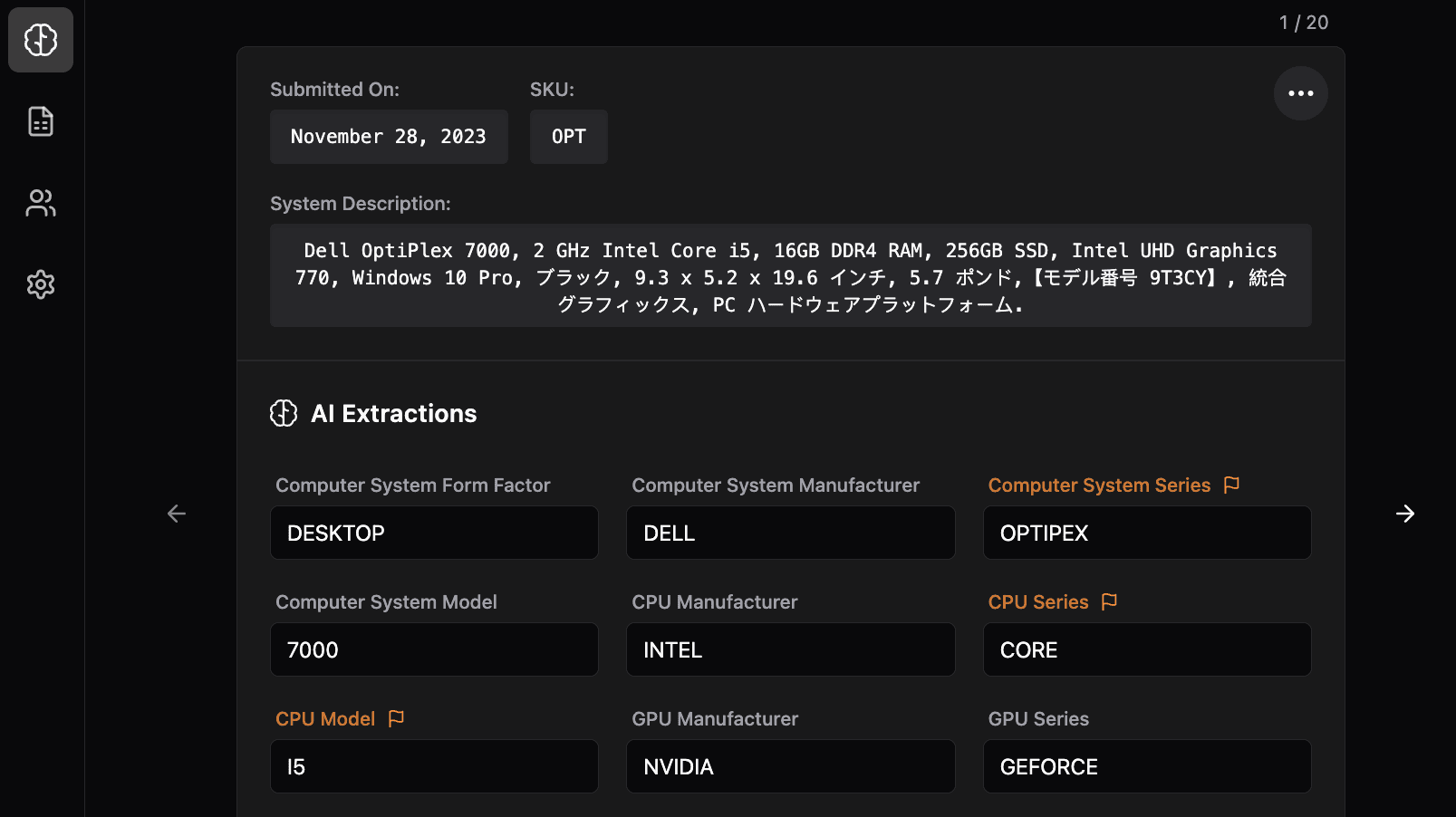1456x817 pixels.
Task: Go to previous record with left arrow
Action: (177, 514)
